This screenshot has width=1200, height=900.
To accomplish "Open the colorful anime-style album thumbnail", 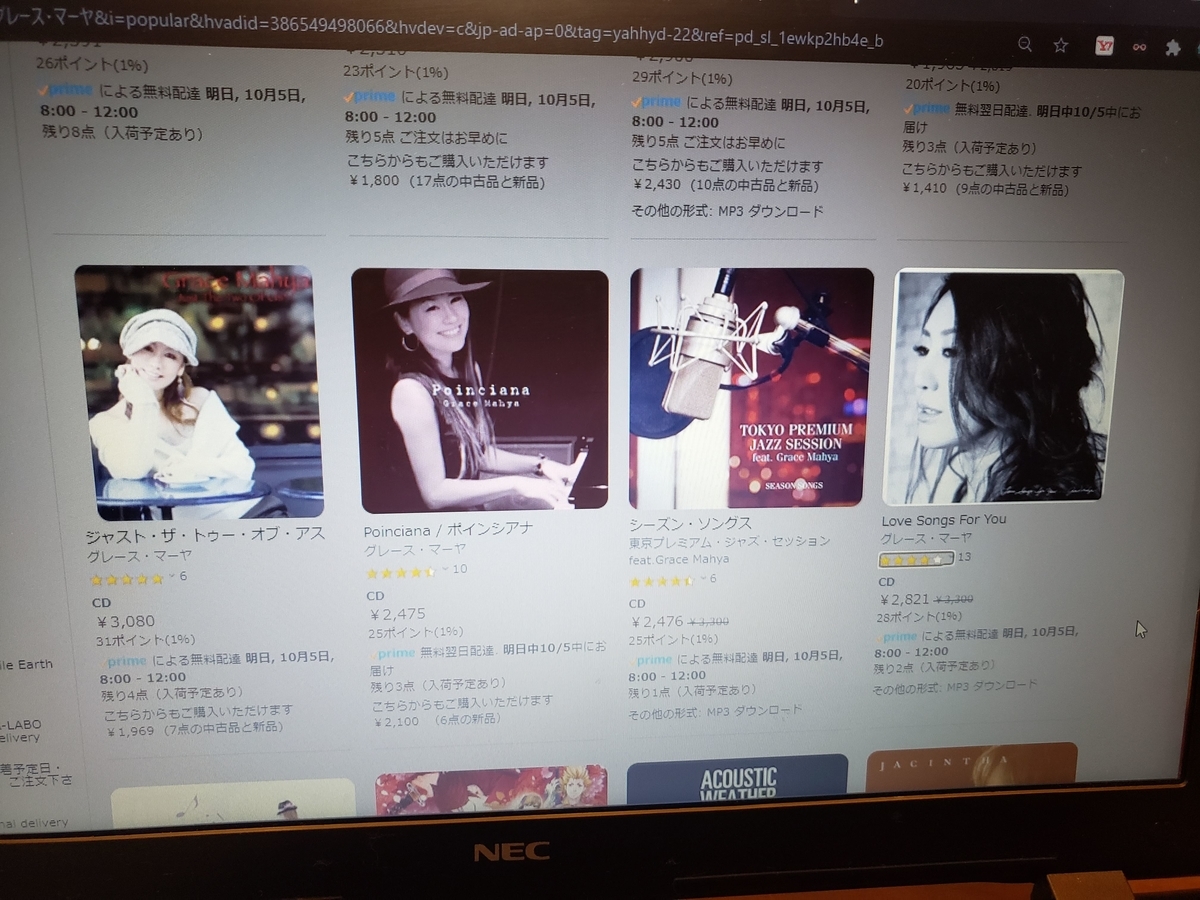I will click(491, 790).
